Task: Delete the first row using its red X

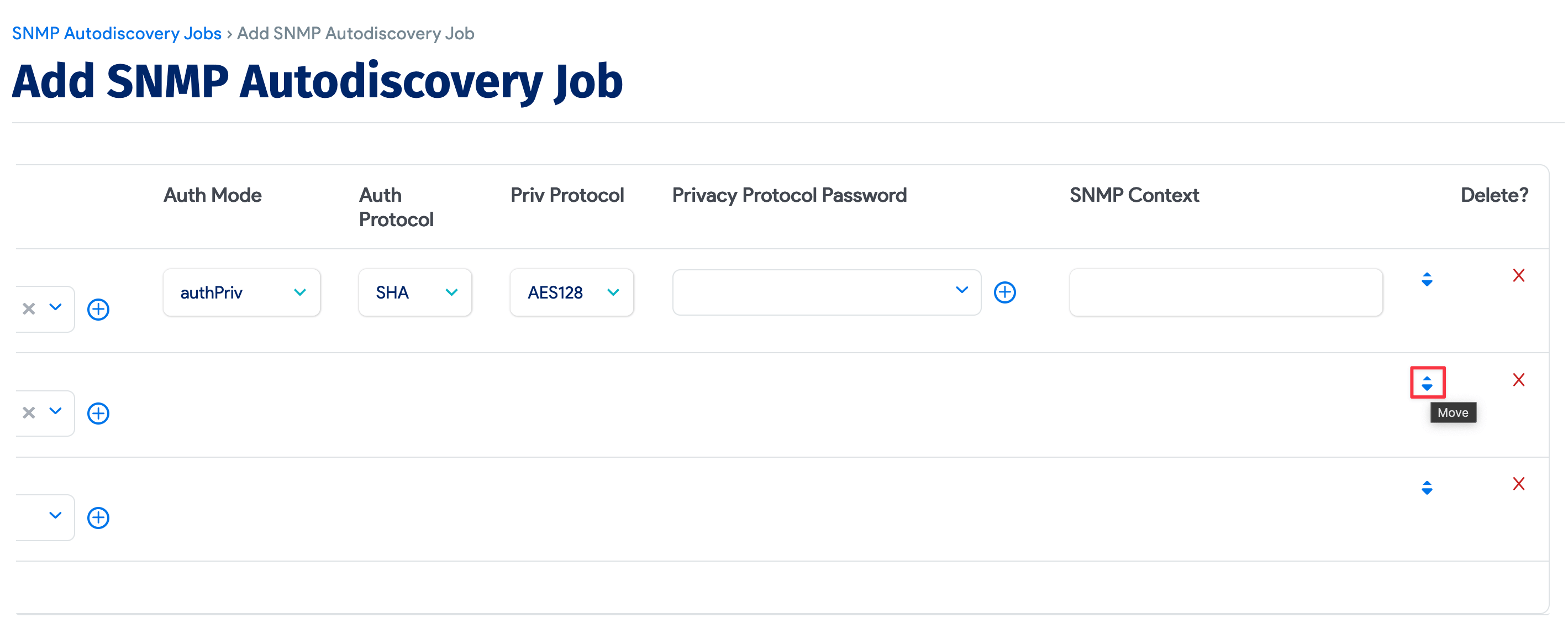Action: coord(1518,276)
